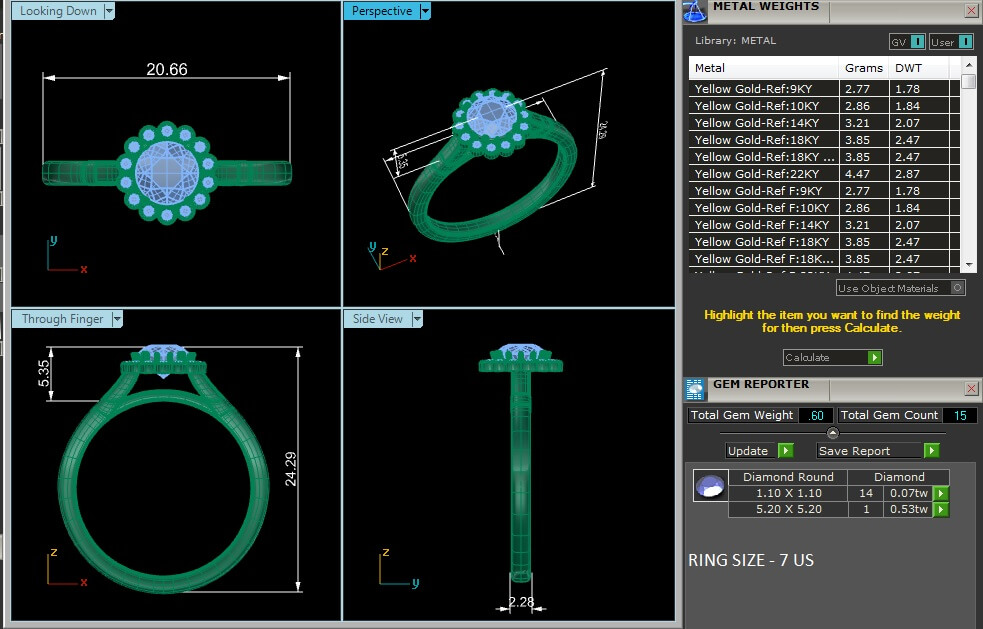
Task: Click green arrow for 0.53tw diamond row
Action: tap(941, 510)
